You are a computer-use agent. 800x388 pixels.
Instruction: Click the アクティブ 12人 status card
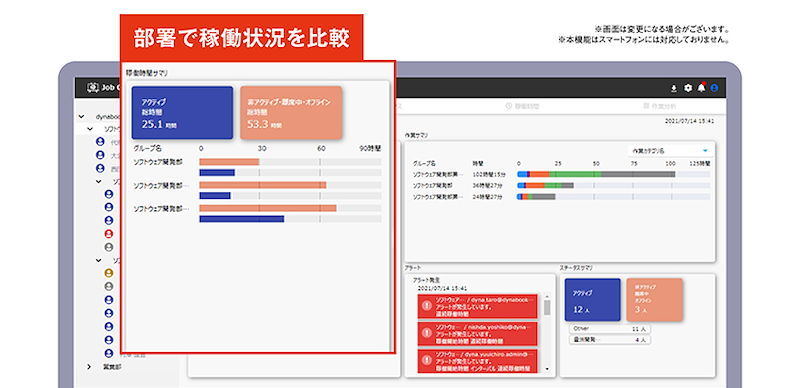point(592,300)
